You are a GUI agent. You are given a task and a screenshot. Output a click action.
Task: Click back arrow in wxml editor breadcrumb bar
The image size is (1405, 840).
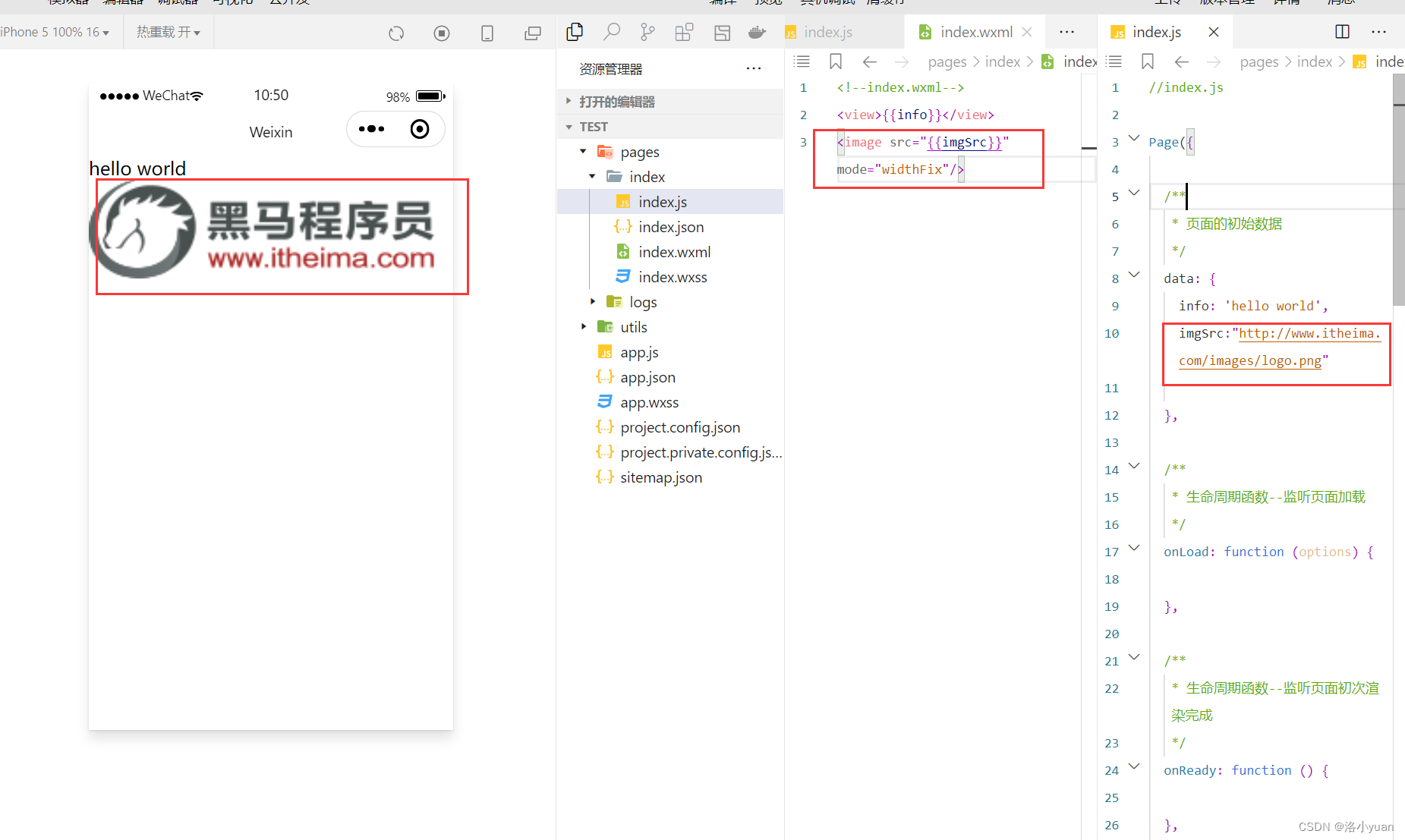[870, 61]
